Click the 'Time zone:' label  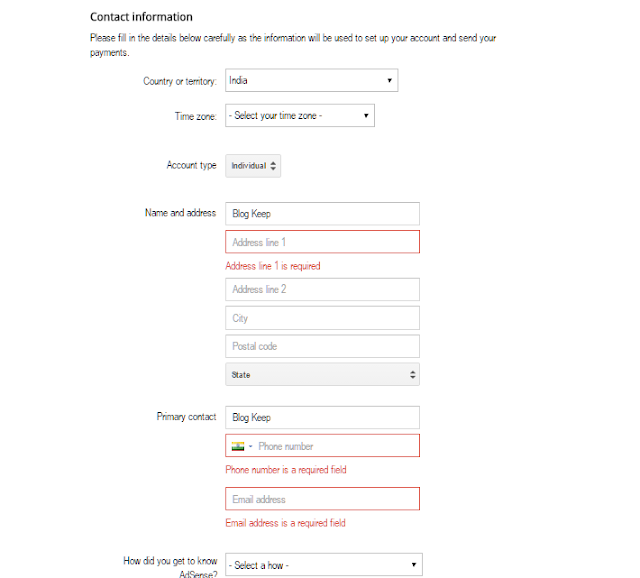tap(195, 117)
